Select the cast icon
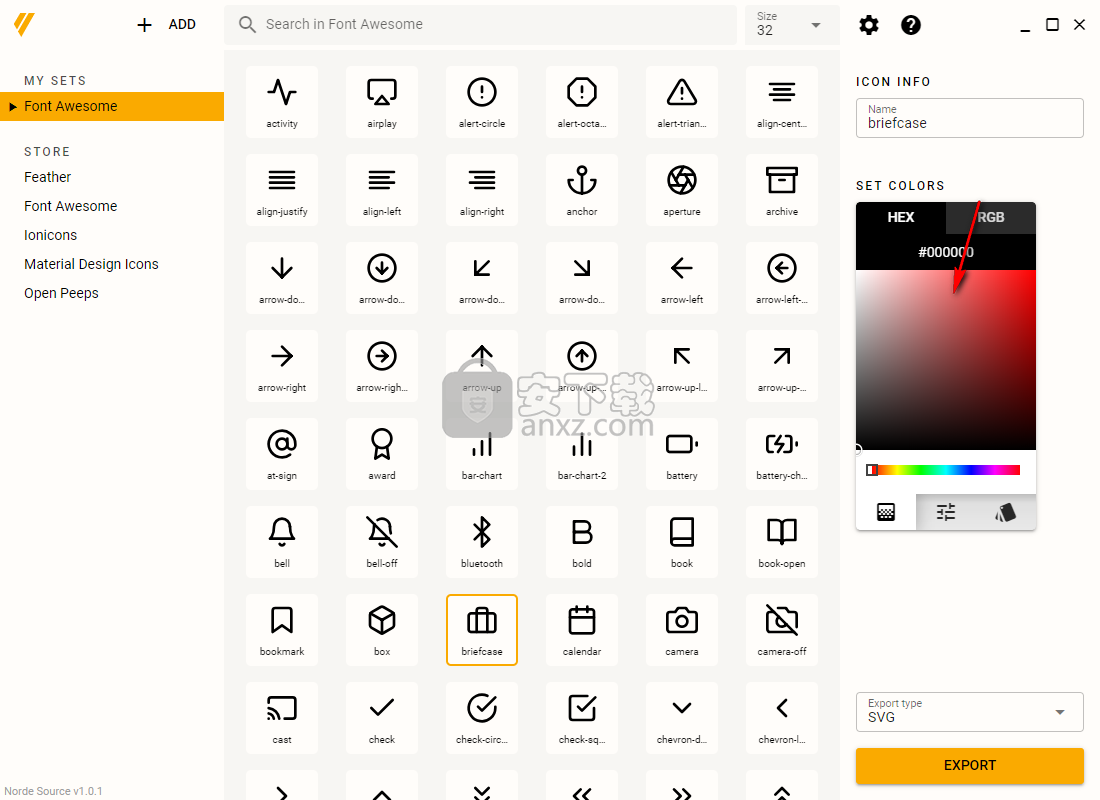Screen dimensions: 1100x800 pyautogui.click(x=282, y=717)
